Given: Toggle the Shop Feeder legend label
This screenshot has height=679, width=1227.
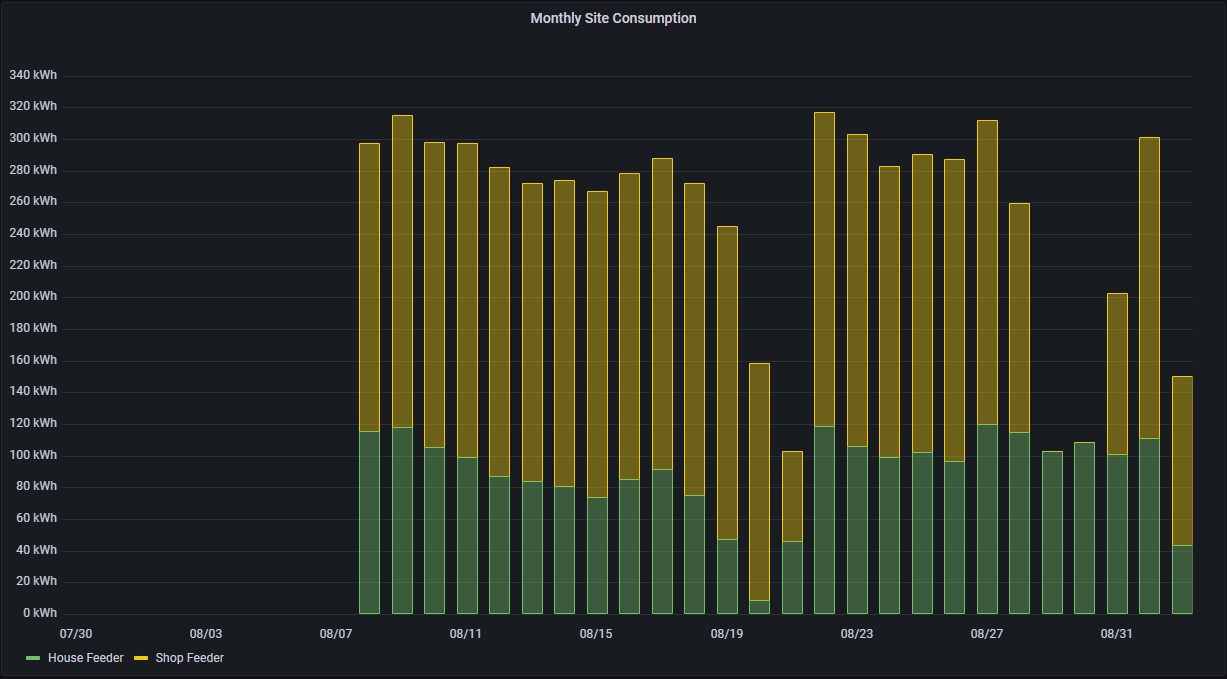Looking at the screenshot, I should point(189,658).
